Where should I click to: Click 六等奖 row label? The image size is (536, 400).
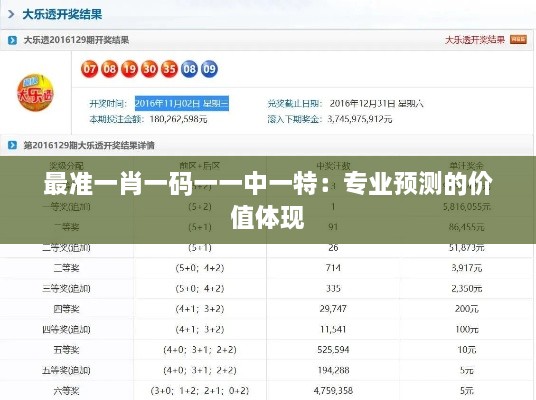66,390
